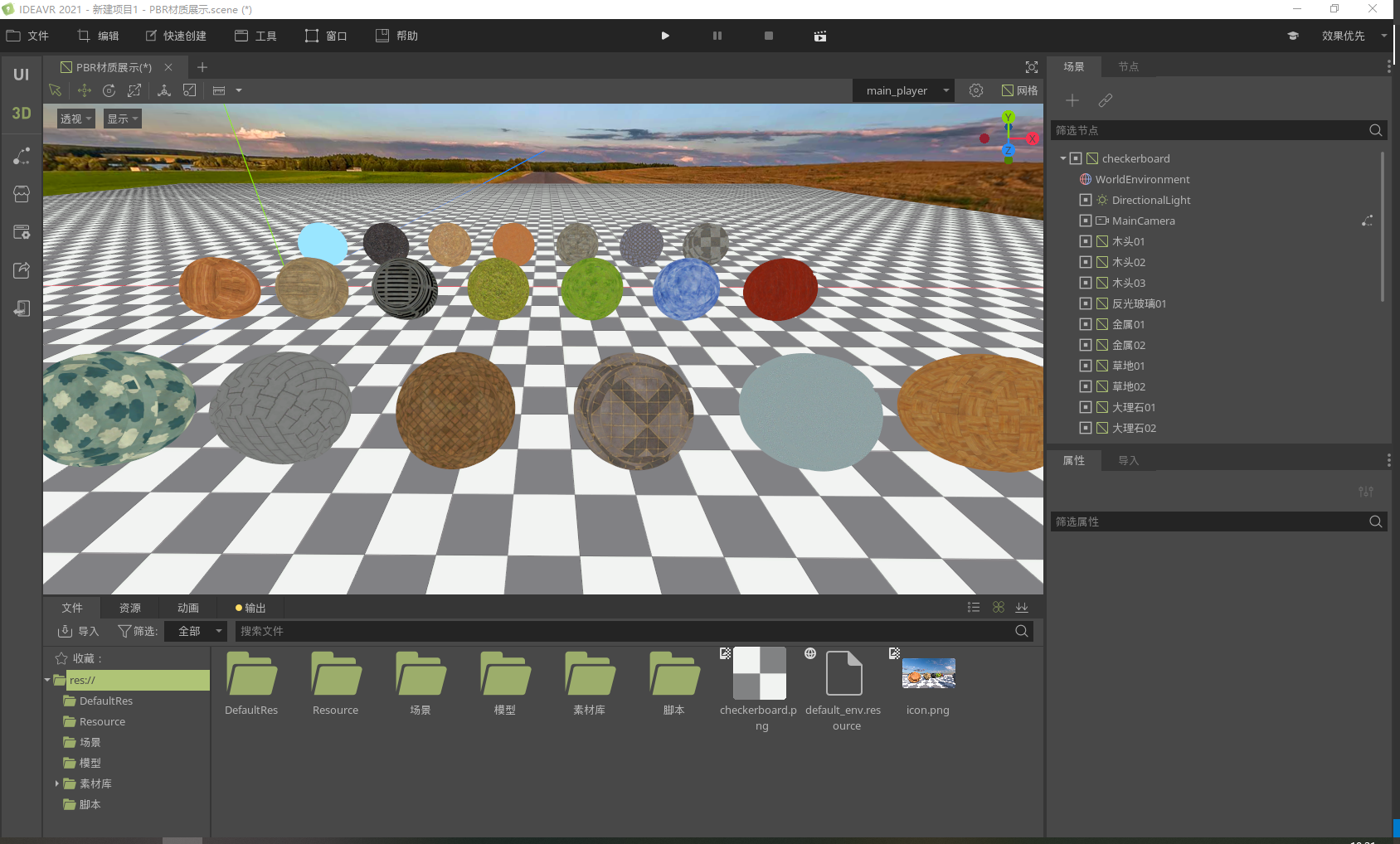Open the project settings sidebar icon
1400x844 pixels.
tap(22, 232)
